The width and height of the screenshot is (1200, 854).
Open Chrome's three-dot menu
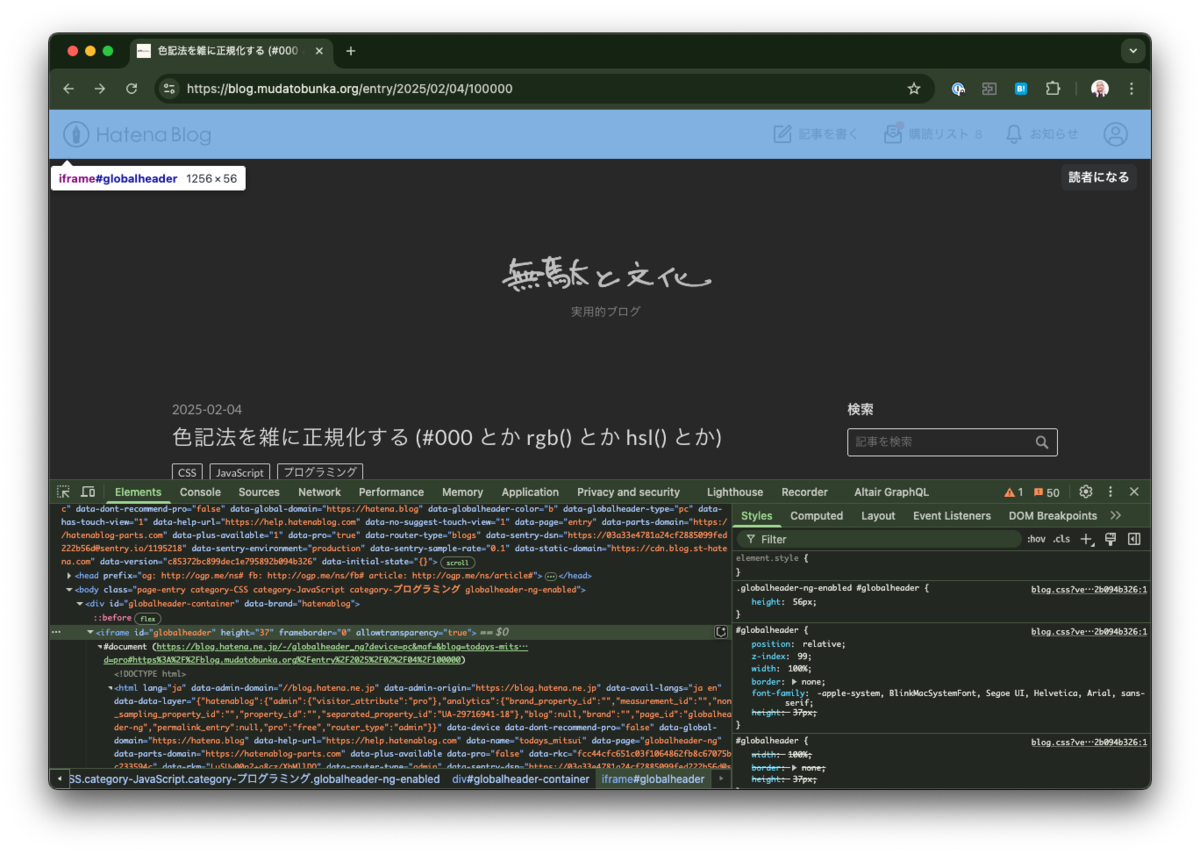[1132, 89]
